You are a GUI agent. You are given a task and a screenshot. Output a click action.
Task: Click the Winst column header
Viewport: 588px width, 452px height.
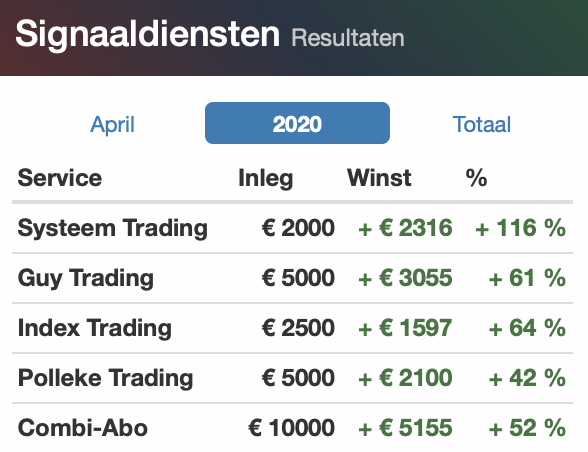(x=379, y=177)
